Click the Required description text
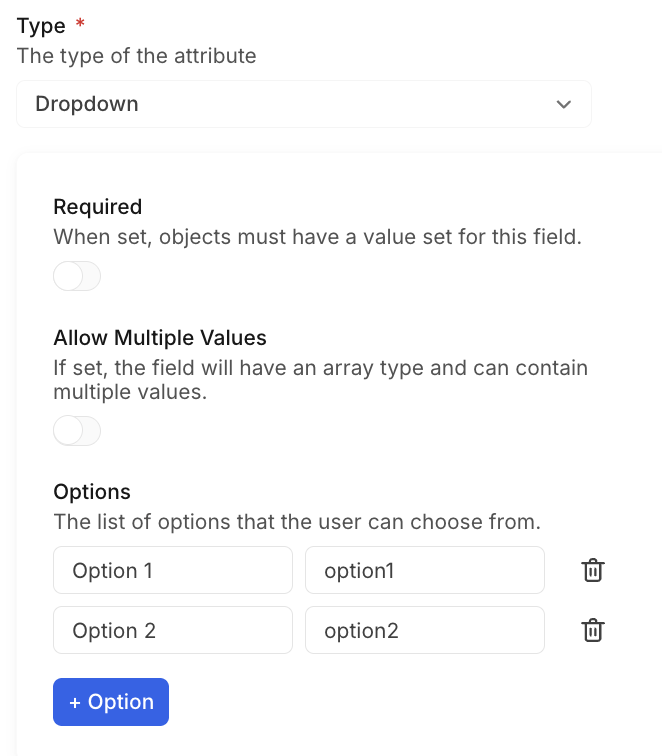 tap(316, 238)
